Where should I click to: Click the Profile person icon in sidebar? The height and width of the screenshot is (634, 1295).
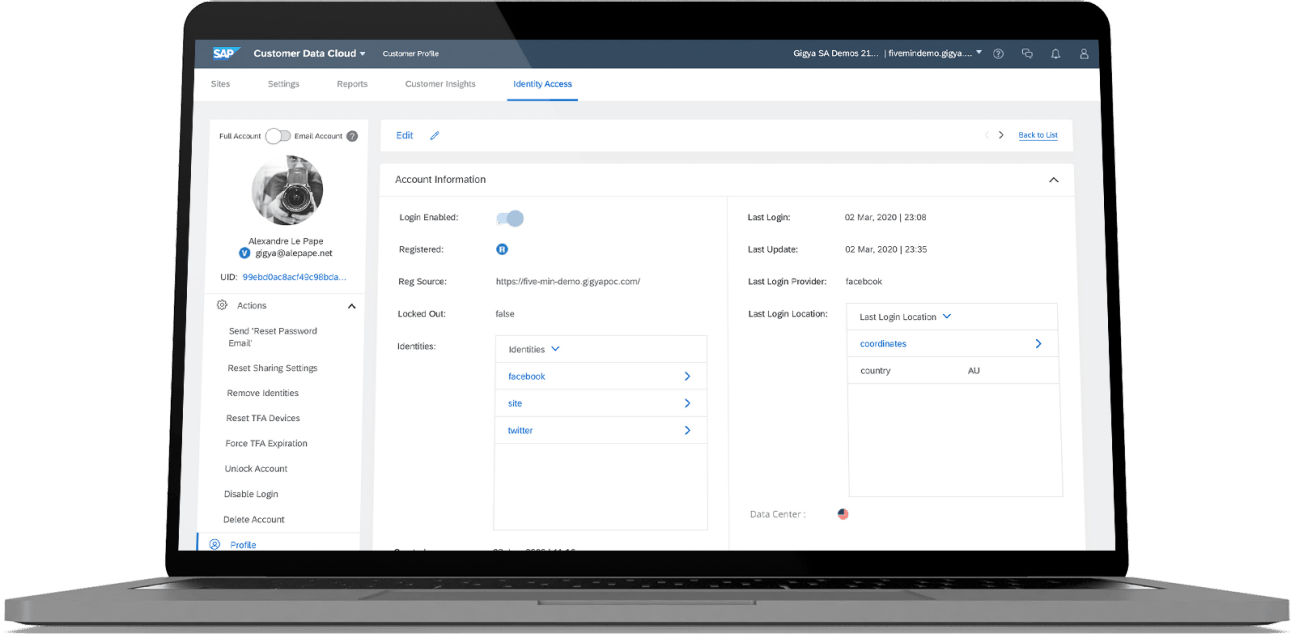(x=214, y=545)
